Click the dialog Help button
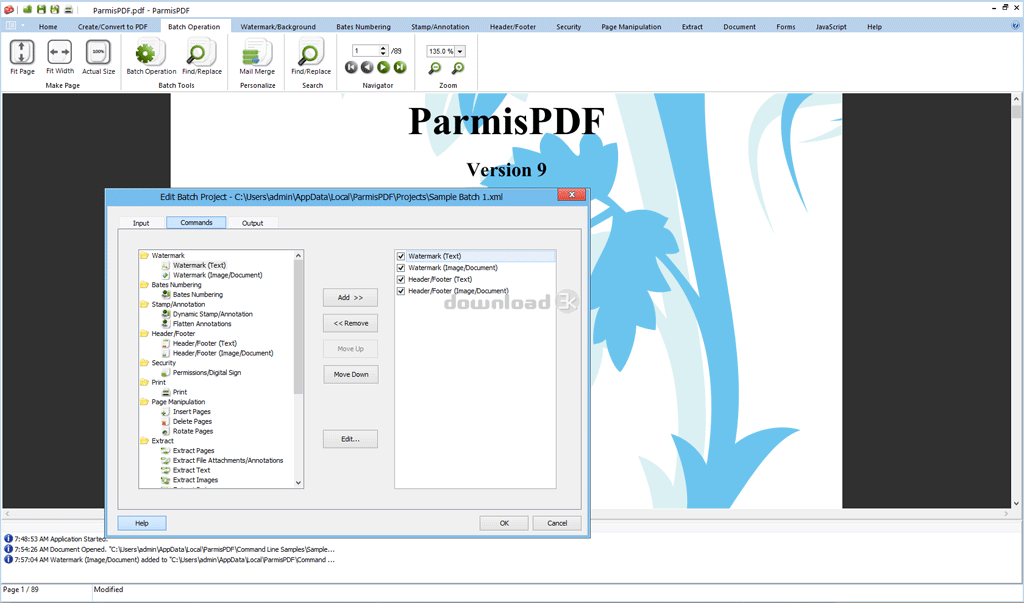The width and height of the screenshot is (1024, 603). pos(142,523)
